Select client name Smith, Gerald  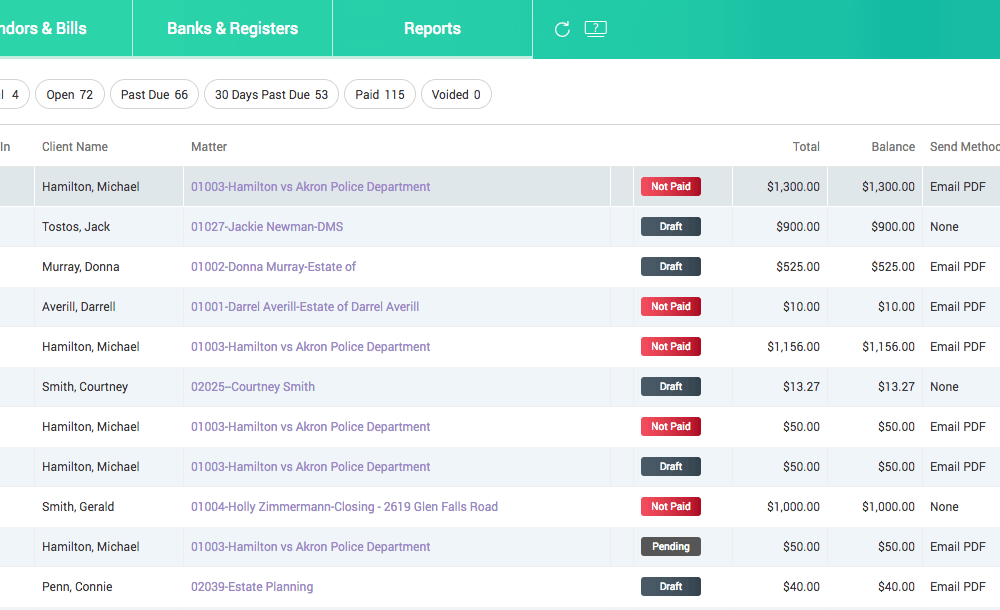click(x=78, y=507)
